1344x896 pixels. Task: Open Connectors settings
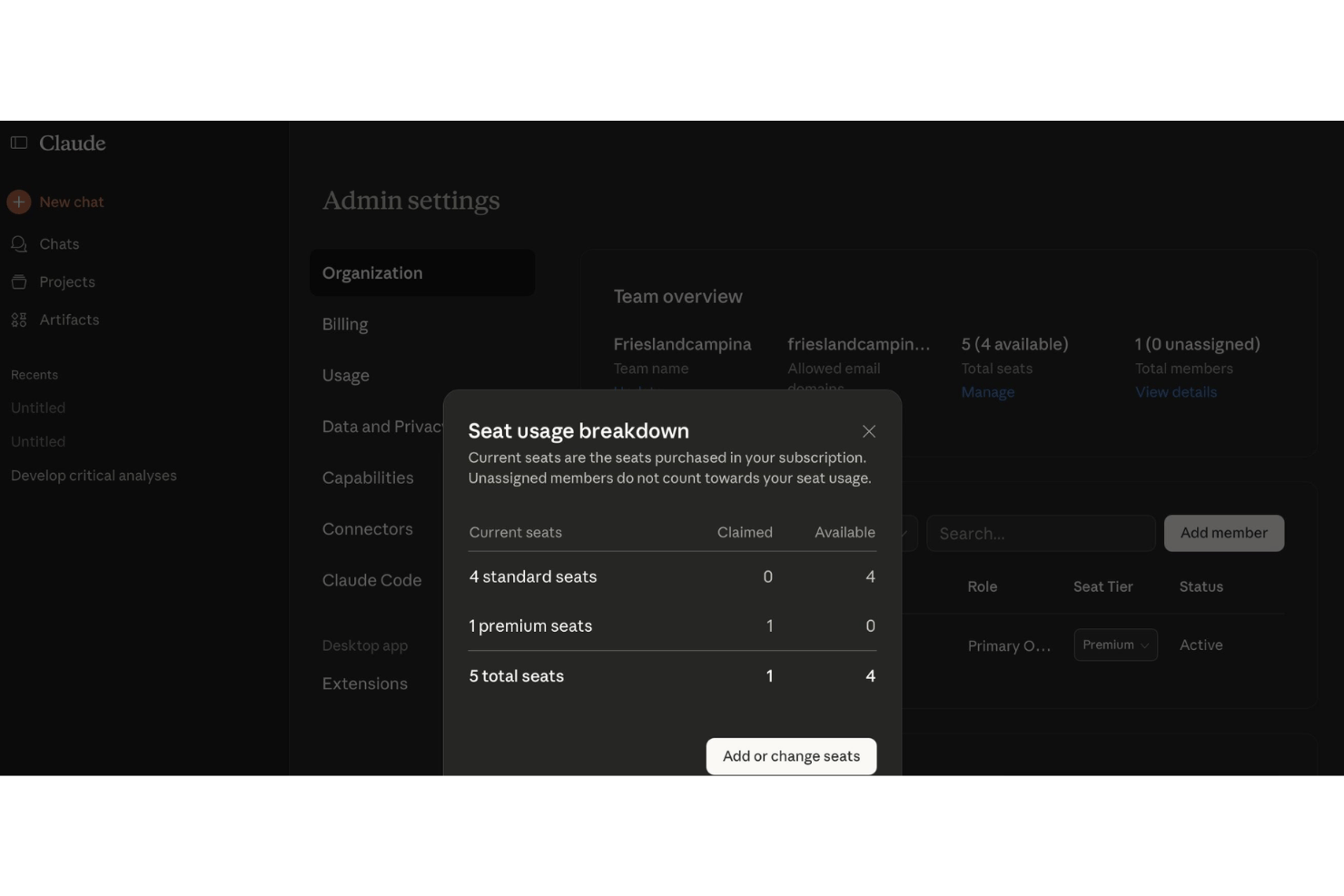pyautogui.click(x=368, y=528)
